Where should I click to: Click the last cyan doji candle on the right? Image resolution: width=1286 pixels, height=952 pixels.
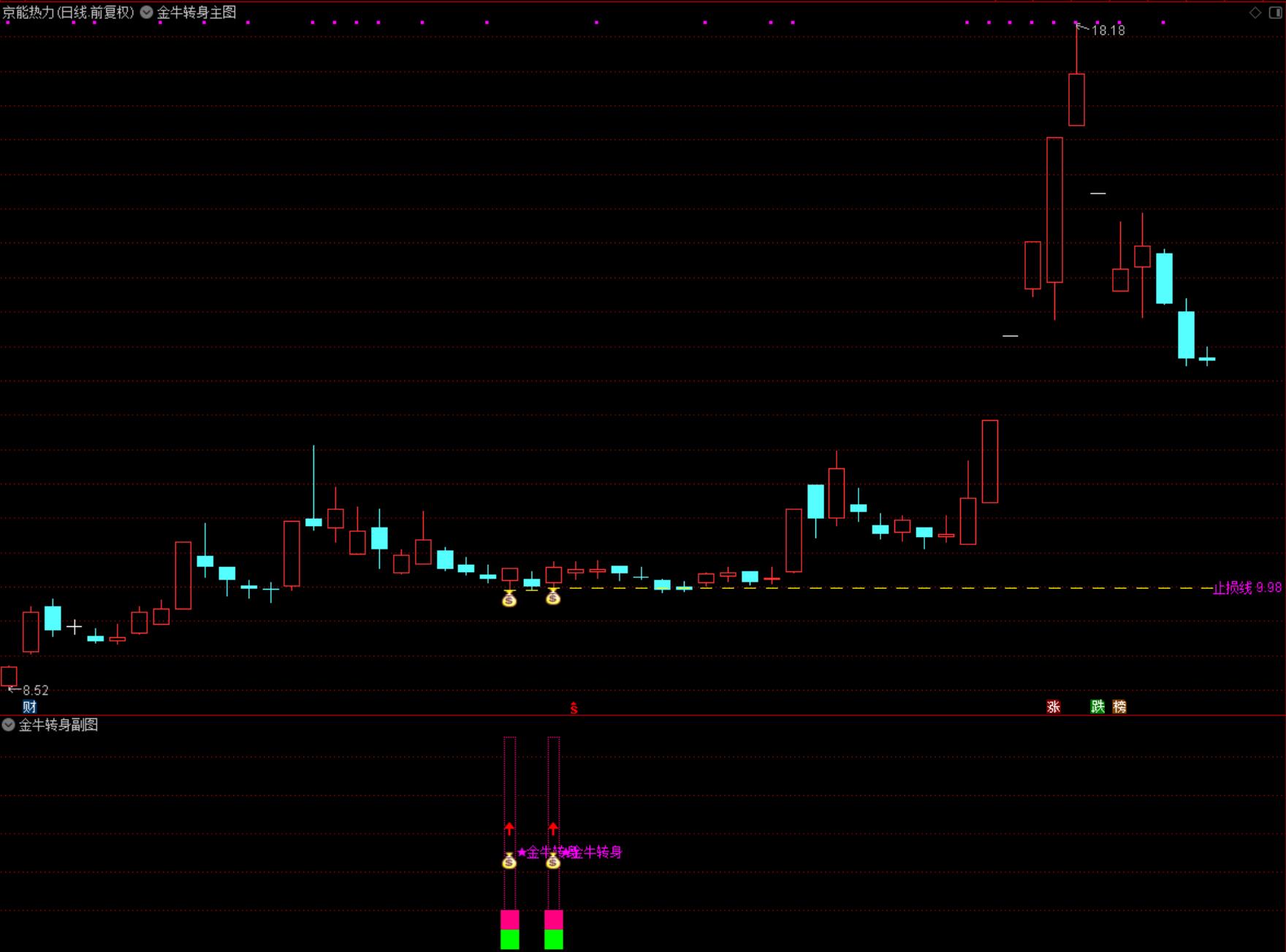click(1207, 358)
